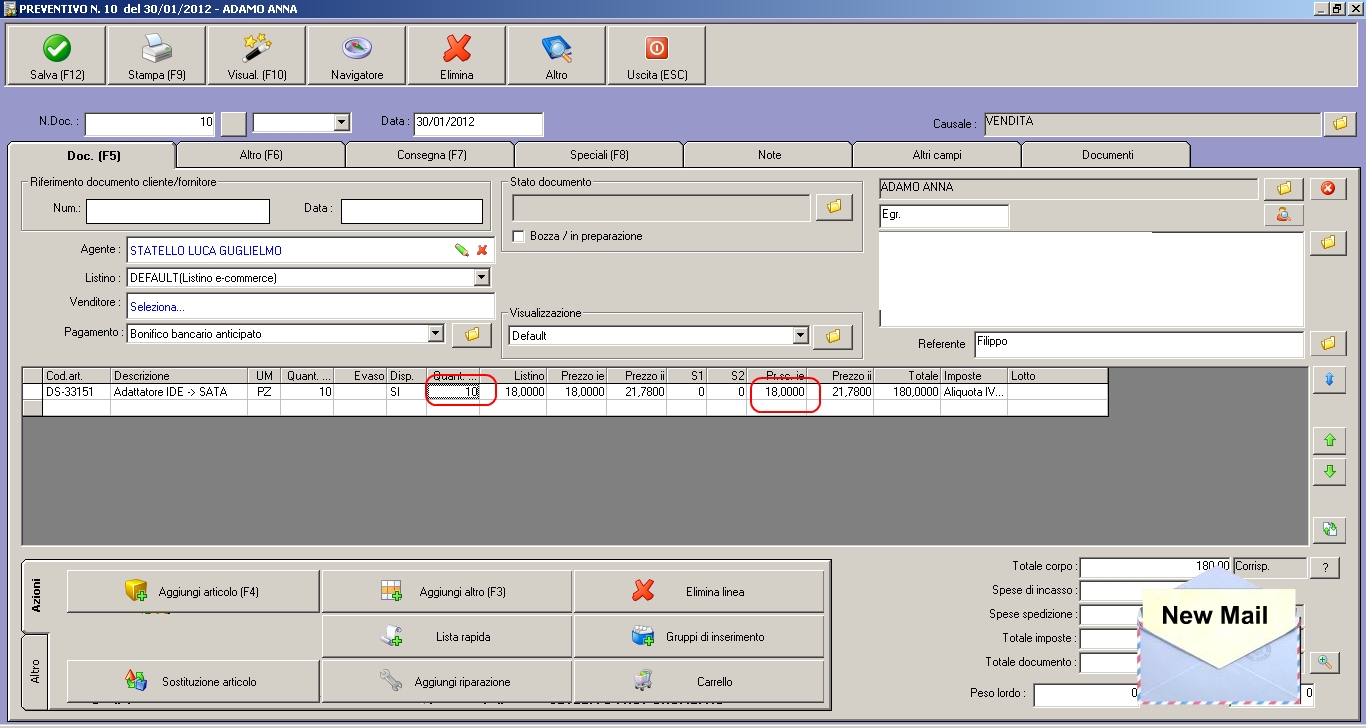1366x728 pixels.
Task: Select the DS-33151 article code cell
Action: 77,392
